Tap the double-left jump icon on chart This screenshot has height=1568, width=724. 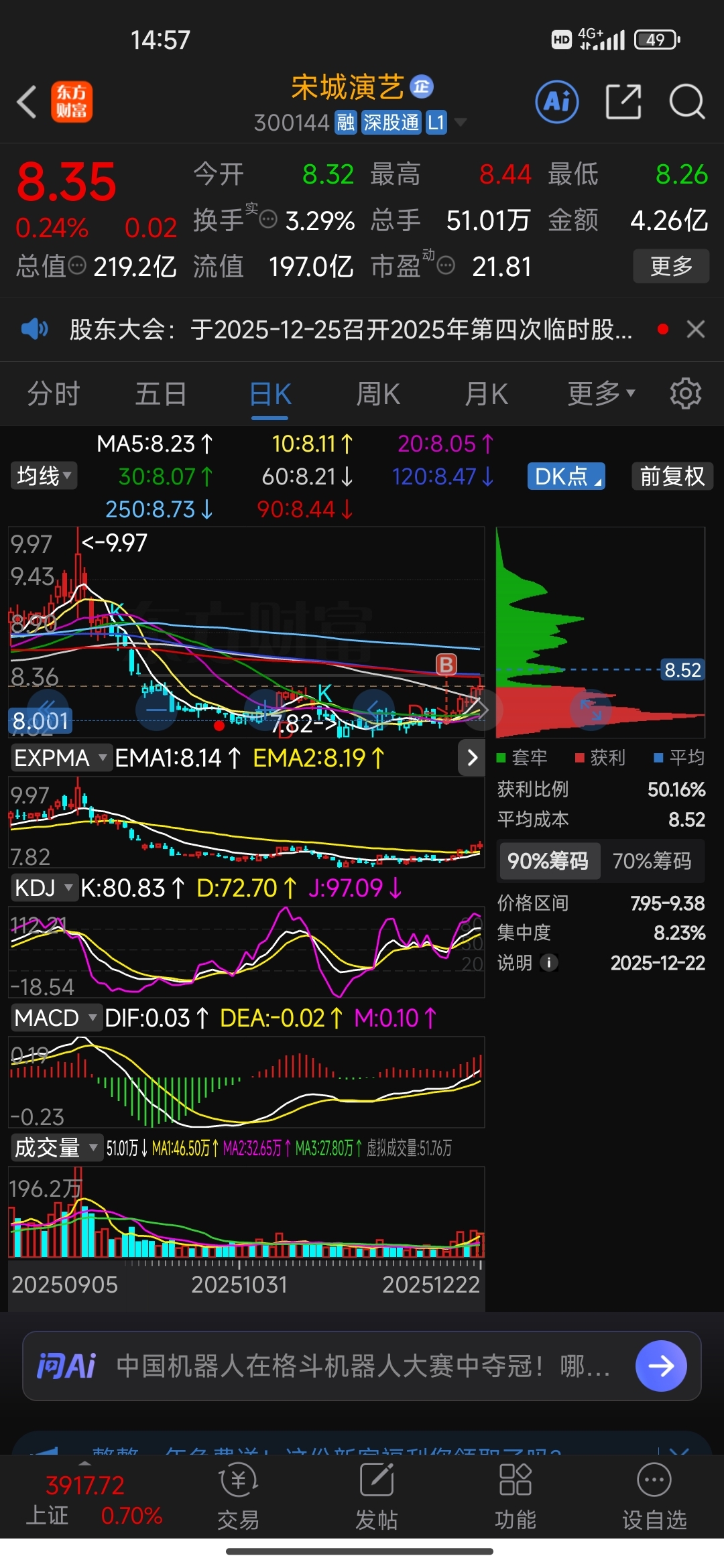(x=47, y=710)
